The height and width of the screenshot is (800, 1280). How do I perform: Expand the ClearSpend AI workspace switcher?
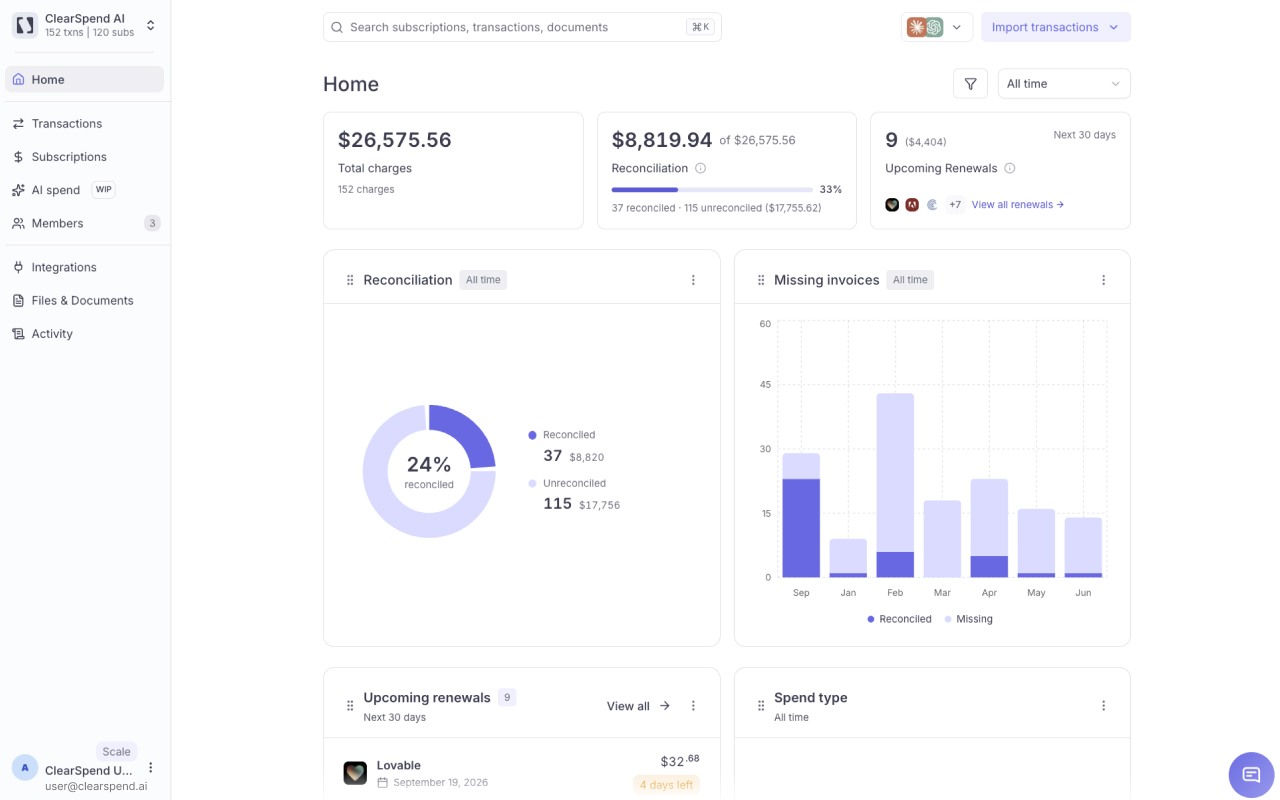pyautogui.click(x=151, y=26)
